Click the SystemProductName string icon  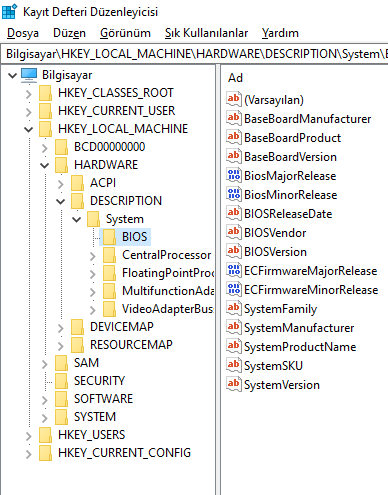coord(234,346)
